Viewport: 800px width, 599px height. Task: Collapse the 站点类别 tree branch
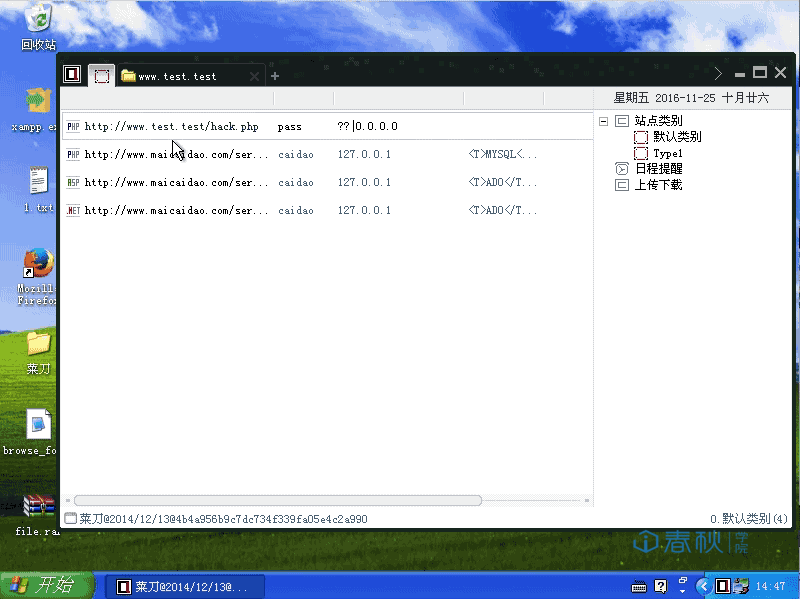click(x=602, y=119)
